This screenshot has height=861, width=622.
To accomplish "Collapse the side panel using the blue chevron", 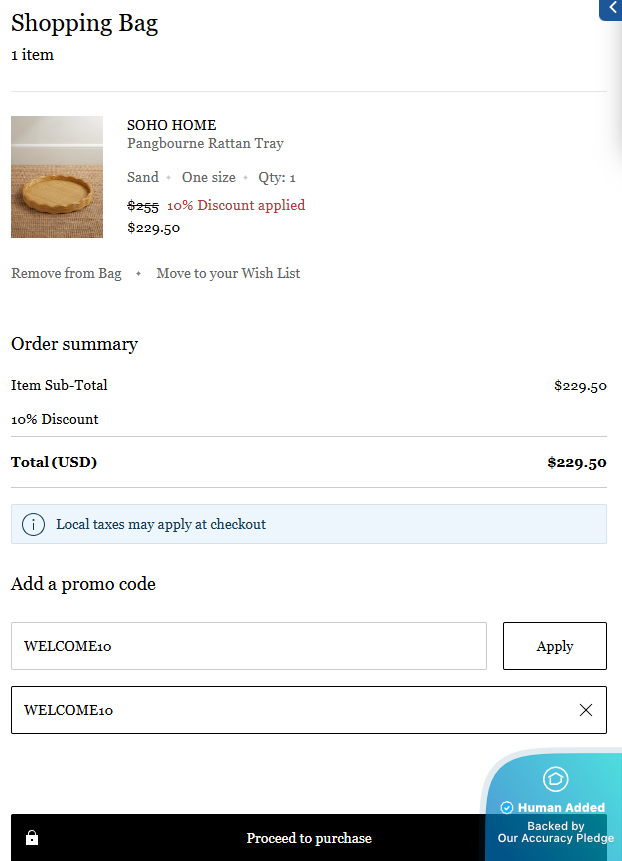I will click(611, 9).
